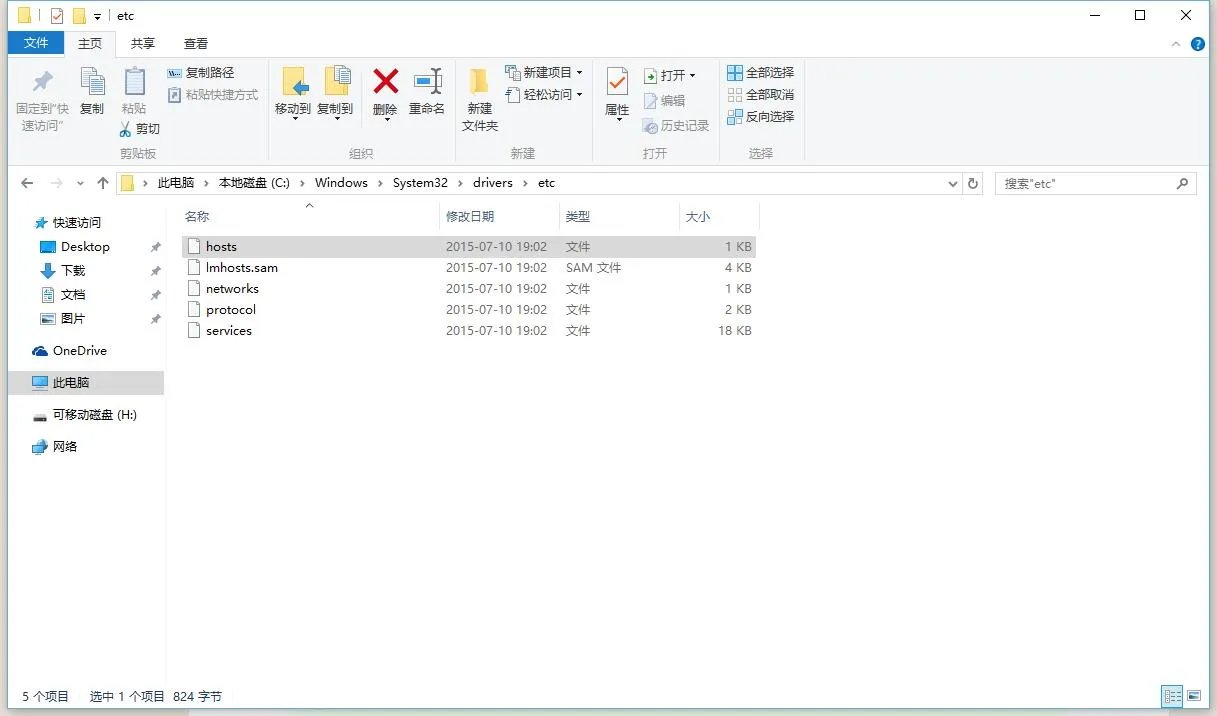Open OneDrive in the sidebar
This screenshot has width=1217, height=716.
pos(79,350)
